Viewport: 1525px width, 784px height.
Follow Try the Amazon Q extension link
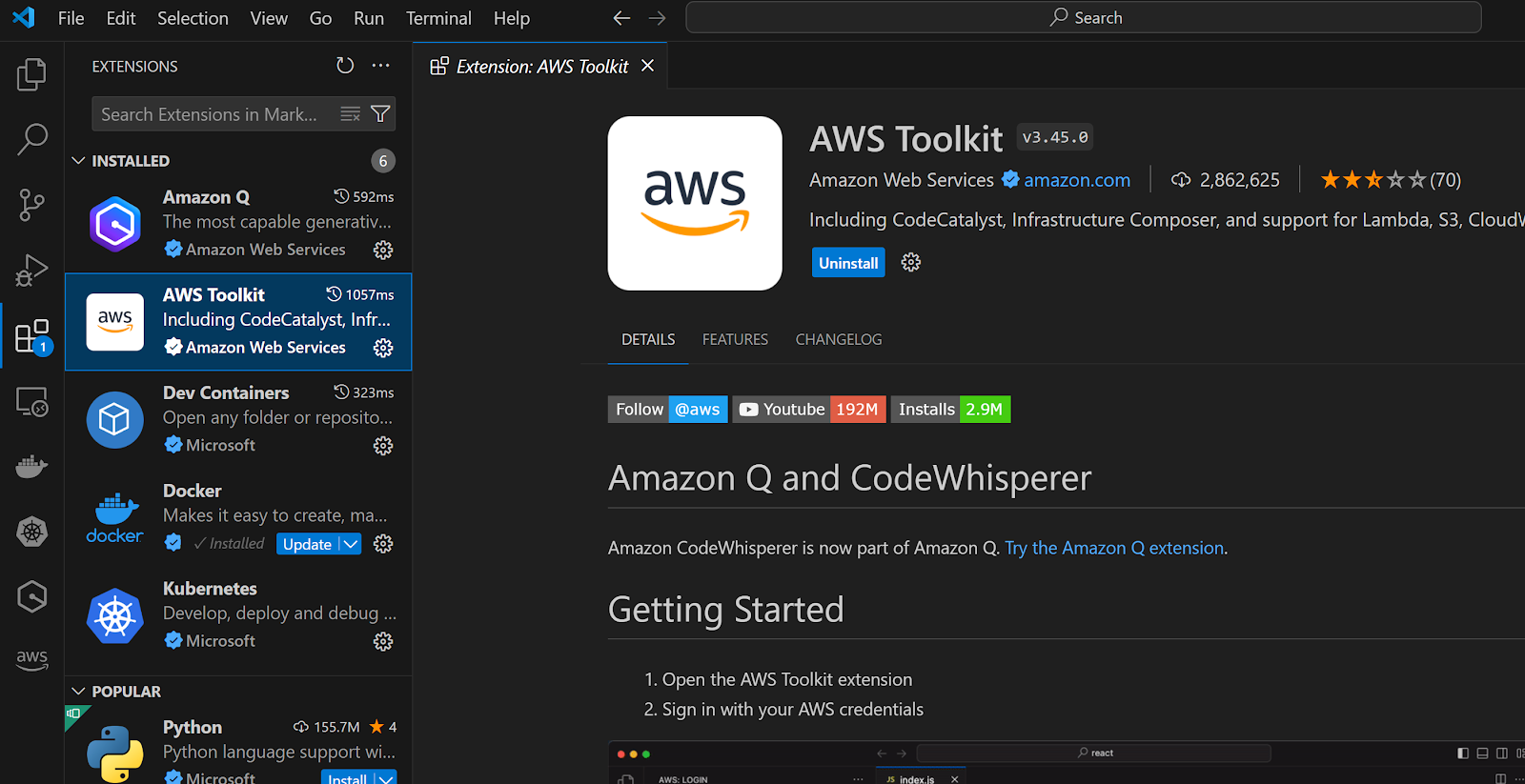pos(1114,548)
